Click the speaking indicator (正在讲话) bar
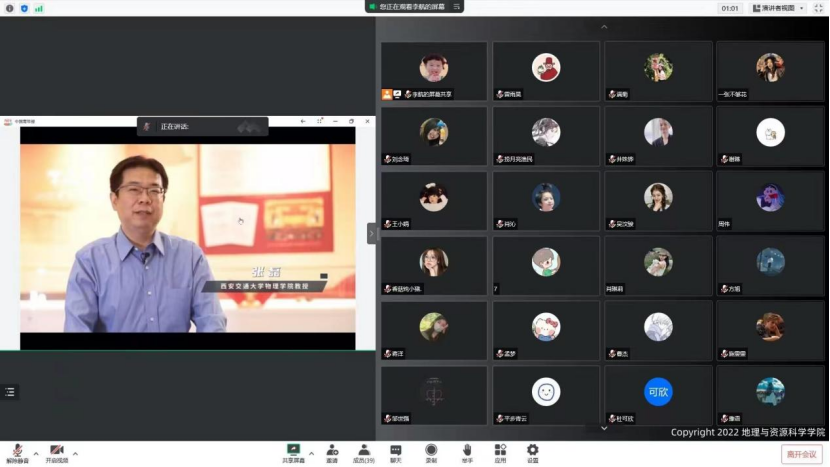This screenshot has height=467, width=830. pos(203,127)
